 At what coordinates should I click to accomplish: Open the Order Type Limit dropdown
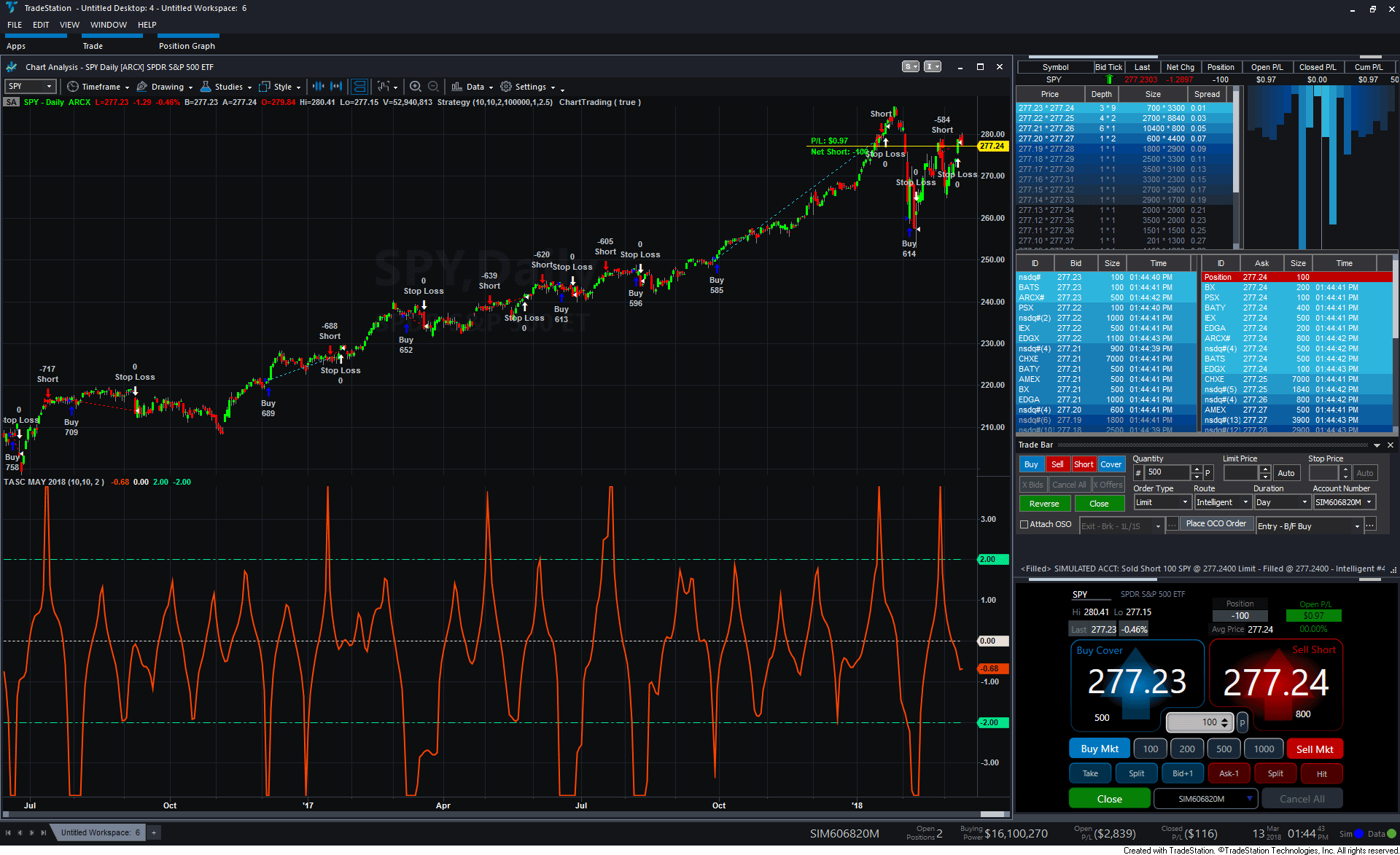pyautogui.click(x=1162, y=502)
